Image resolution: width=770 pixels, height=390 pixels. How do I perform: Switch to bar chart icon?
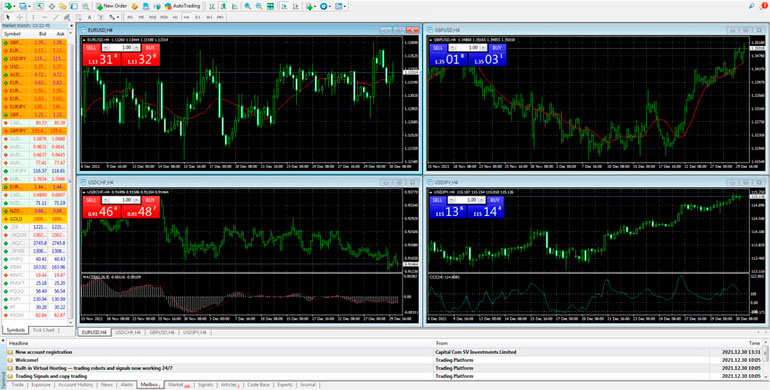click(211, 6)
